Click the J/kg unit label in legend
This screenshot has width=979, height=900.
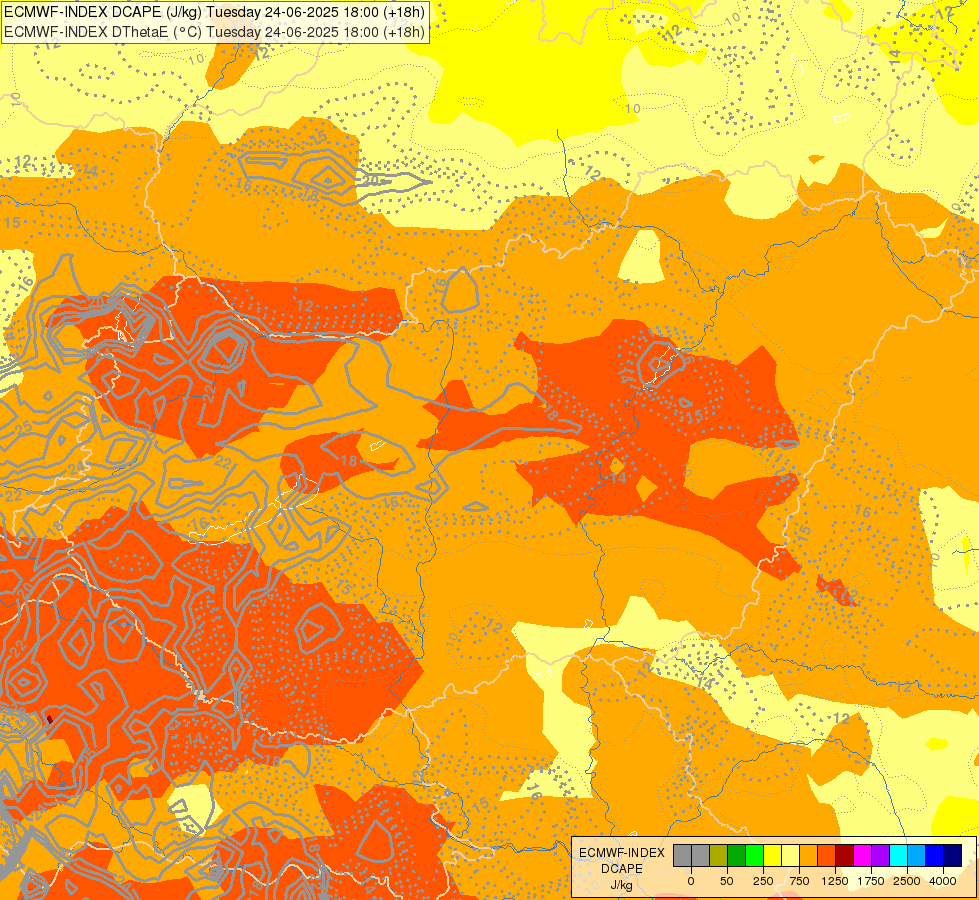(x=622, y=885)
